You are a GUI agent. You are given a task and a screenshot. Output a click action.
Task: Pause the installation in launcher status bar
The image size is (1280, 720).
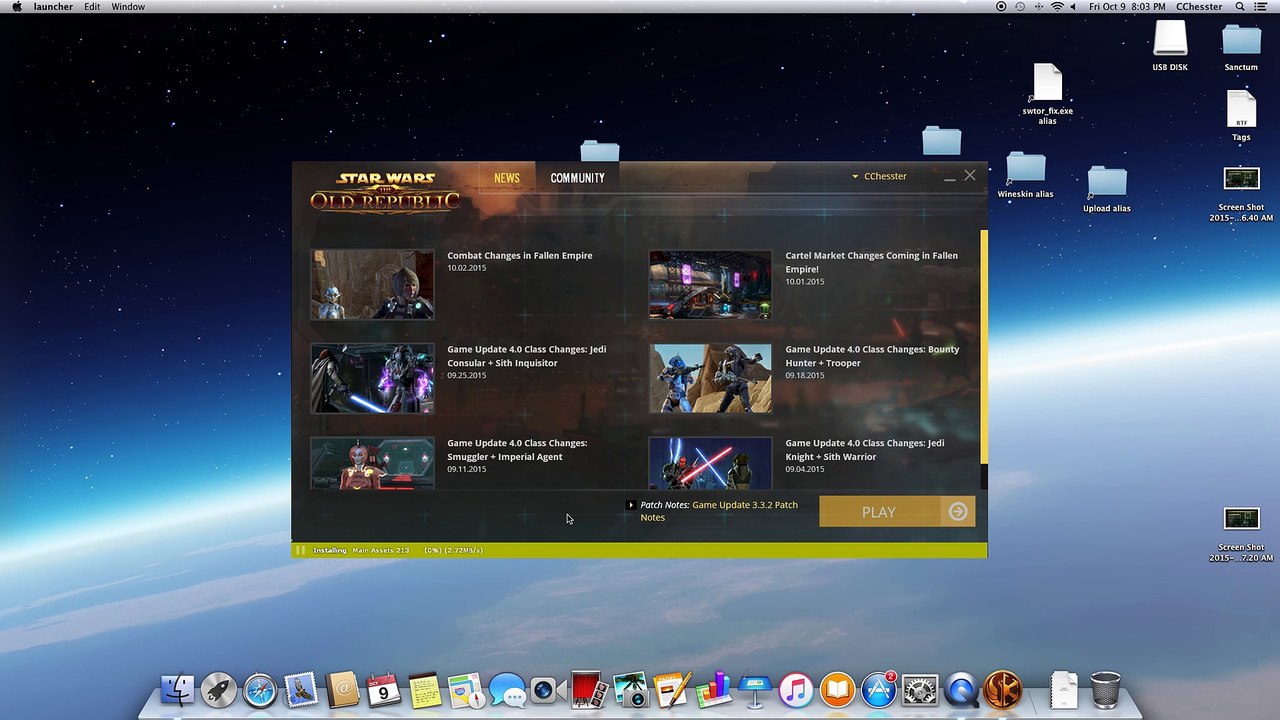tap(299, 550)
